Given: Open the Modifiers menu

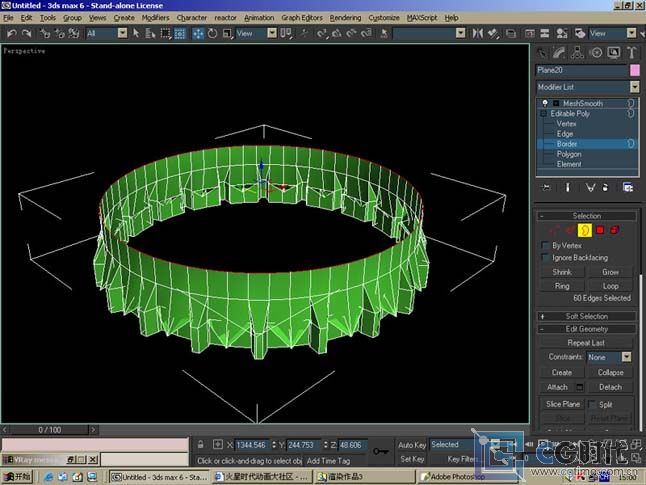Looking at the screenshot, I should (x=155, y=18).
